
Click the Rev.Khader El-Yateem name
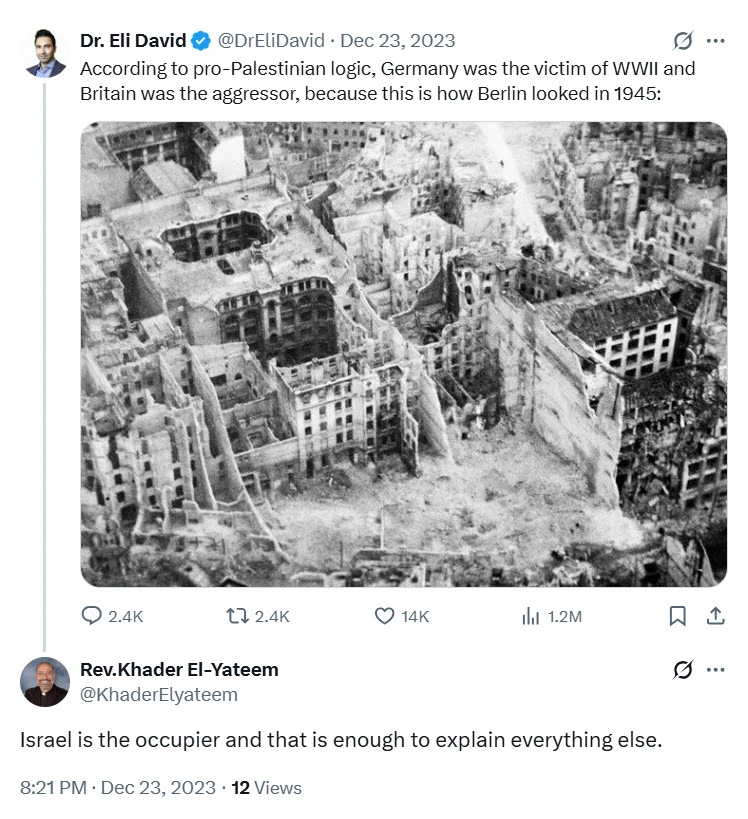pyautogui.click(x=179, y=669)
